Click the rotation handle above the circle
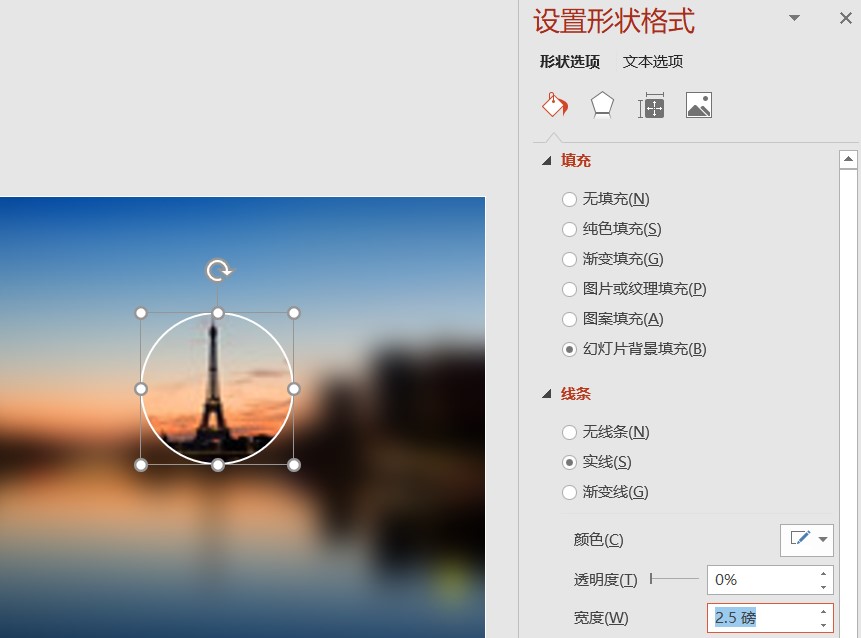Image resolution: width=861 pixels, height=638 pixels. [x=218, y=271]
